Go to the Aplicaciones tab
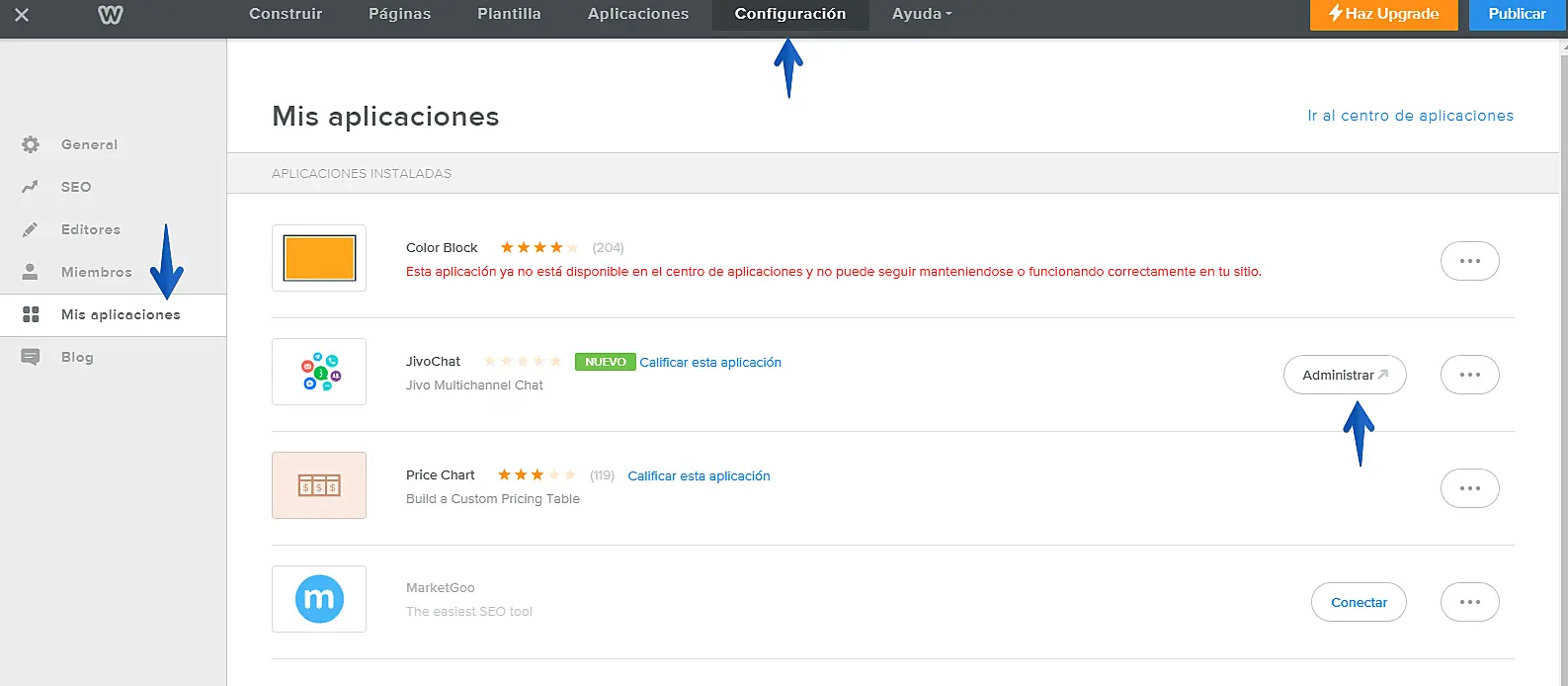The height and width of the screenshot is (686, 1568). tap(638, 14)
